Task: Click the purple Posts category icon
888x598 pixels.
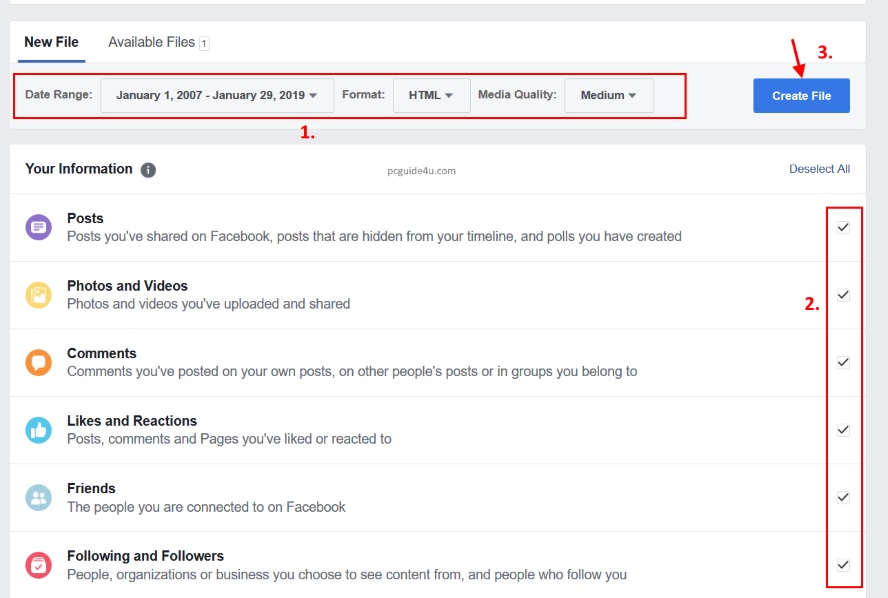Action: click(38, 227)
